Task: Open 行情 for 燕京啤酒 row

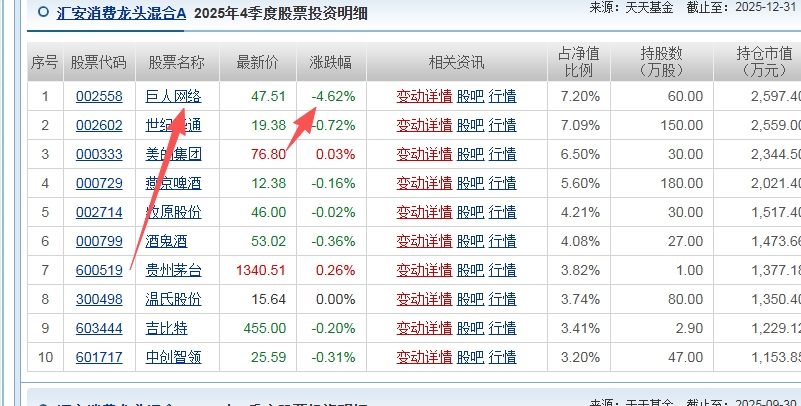Action: [503, 183]
